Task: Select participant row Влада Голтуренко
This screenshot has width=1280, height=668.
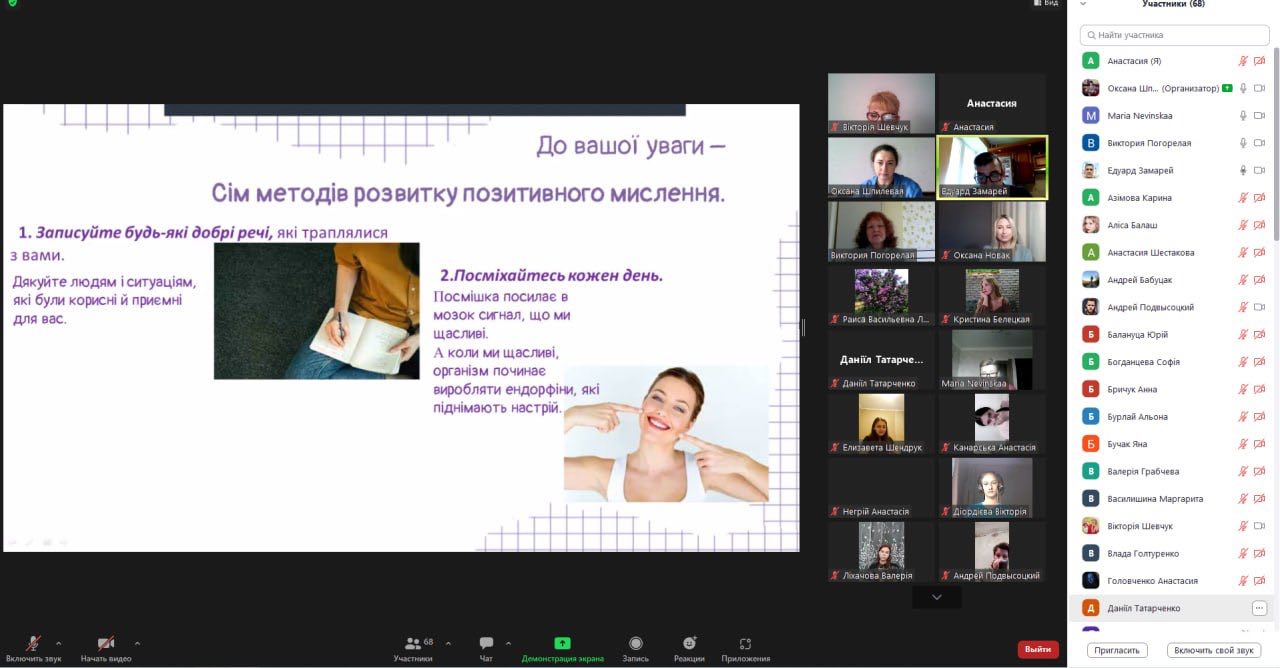Action: [x=1171, y=553]
